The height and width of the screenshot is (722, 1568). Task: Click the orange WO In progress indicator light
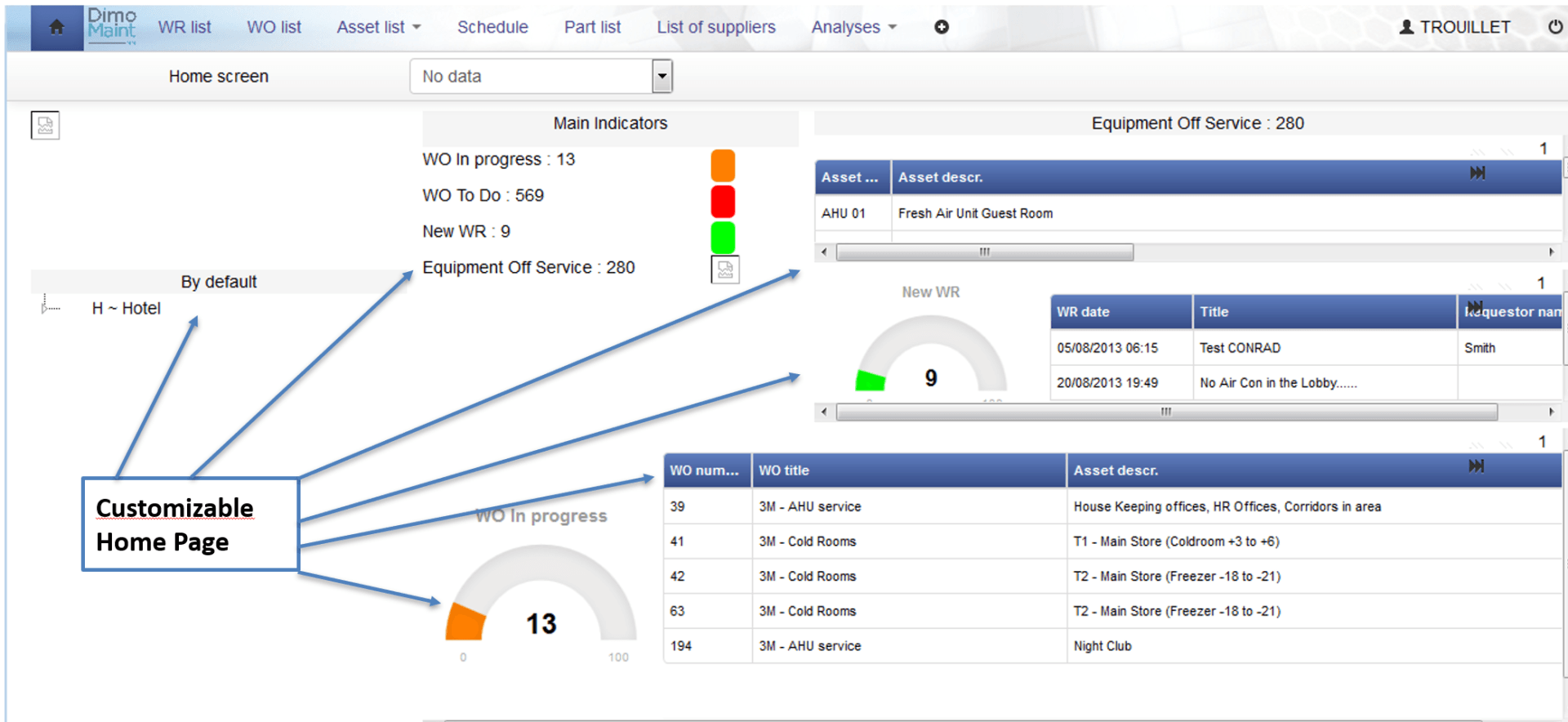(x=723, y=165)
